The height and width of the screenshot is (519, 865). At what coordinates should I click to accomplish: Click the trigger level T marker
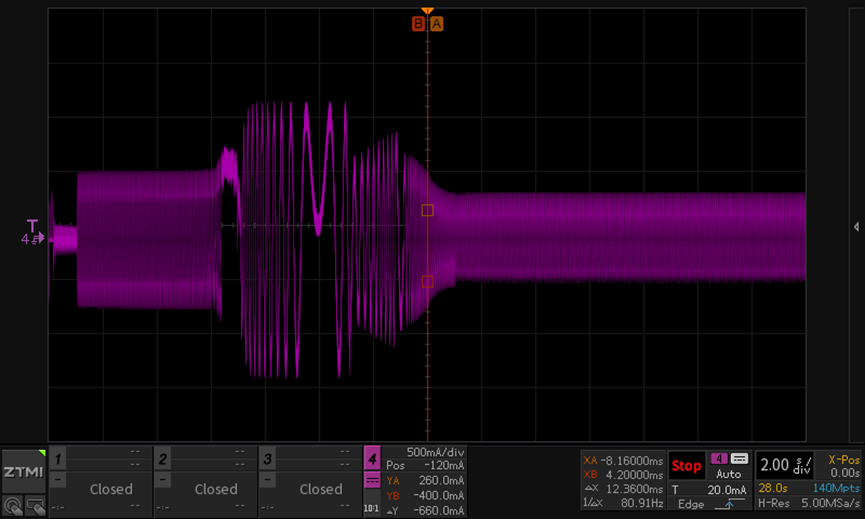click(x=33, y=226)
